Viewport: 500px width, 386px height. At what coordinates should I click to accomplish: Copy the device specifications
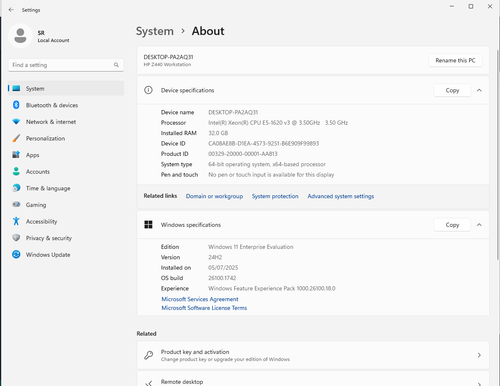click(452, 90)
